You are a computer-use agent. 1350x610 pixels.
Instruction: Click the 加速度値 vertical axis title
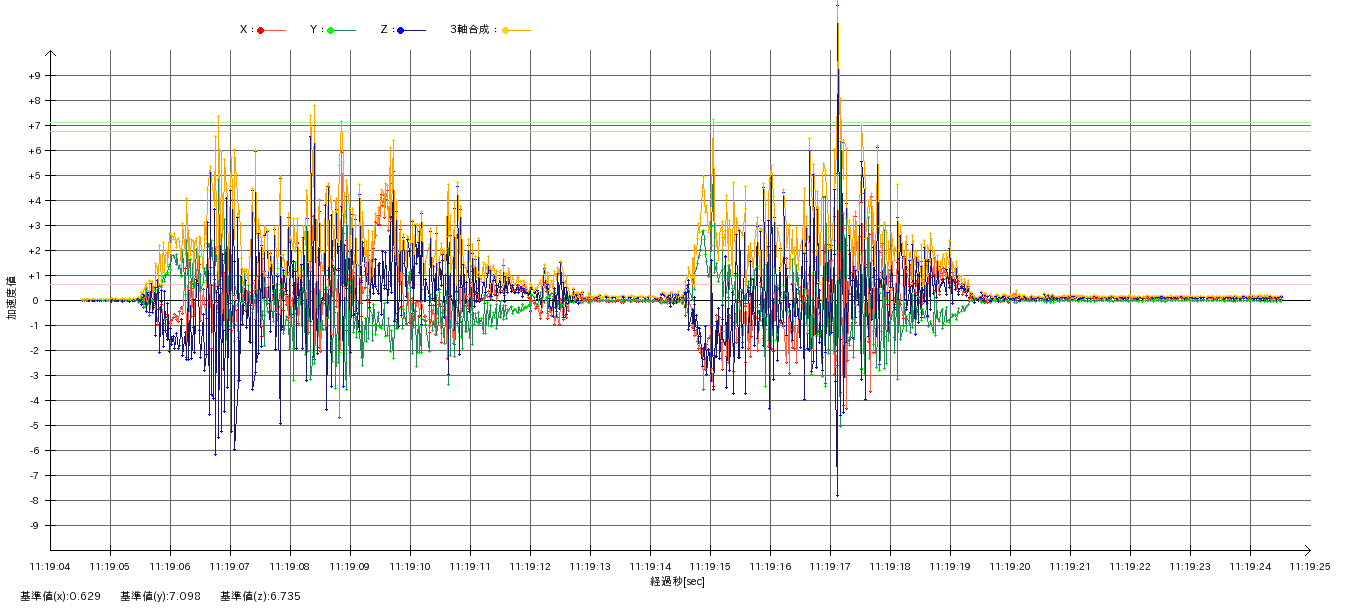pyautogui.click(x=12, y=298)
